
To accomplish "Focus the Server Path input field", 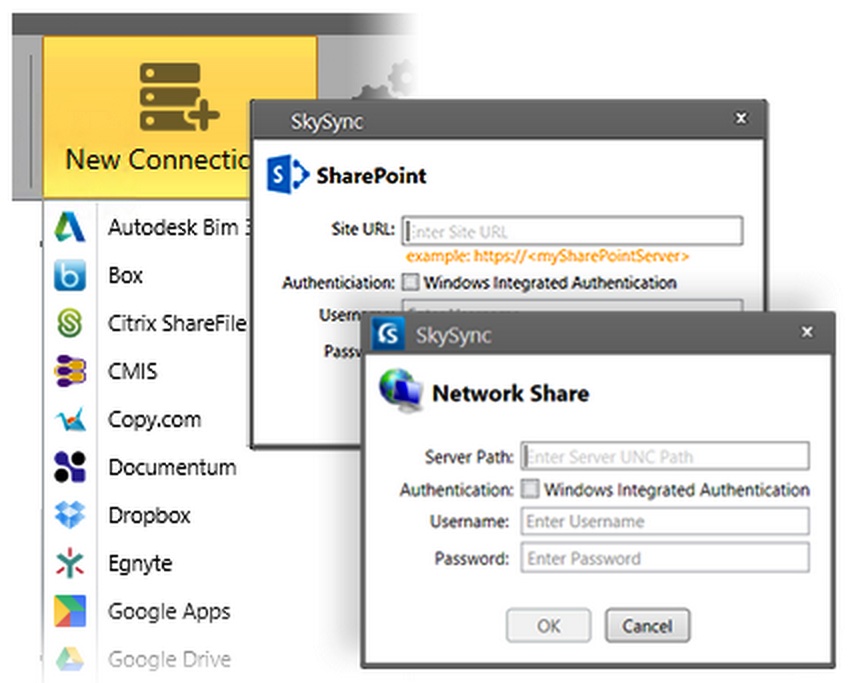I will [x=665, y=456].
